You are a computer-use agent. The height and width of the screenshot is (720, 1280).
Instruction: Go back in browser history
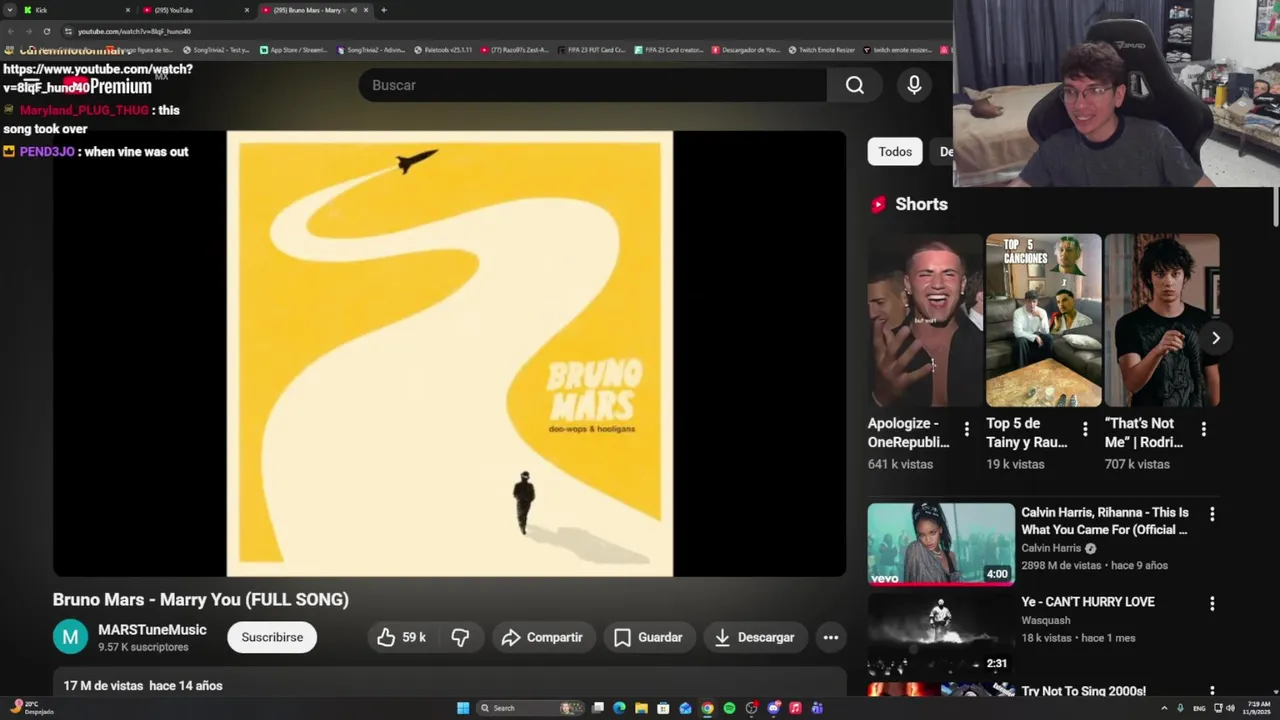10,31
